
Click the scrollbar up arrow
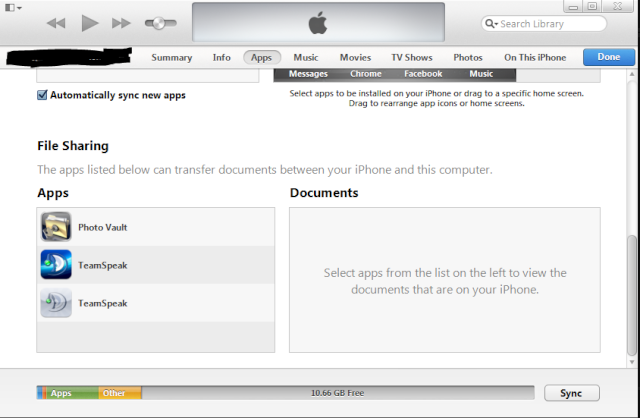click(632, 75)
